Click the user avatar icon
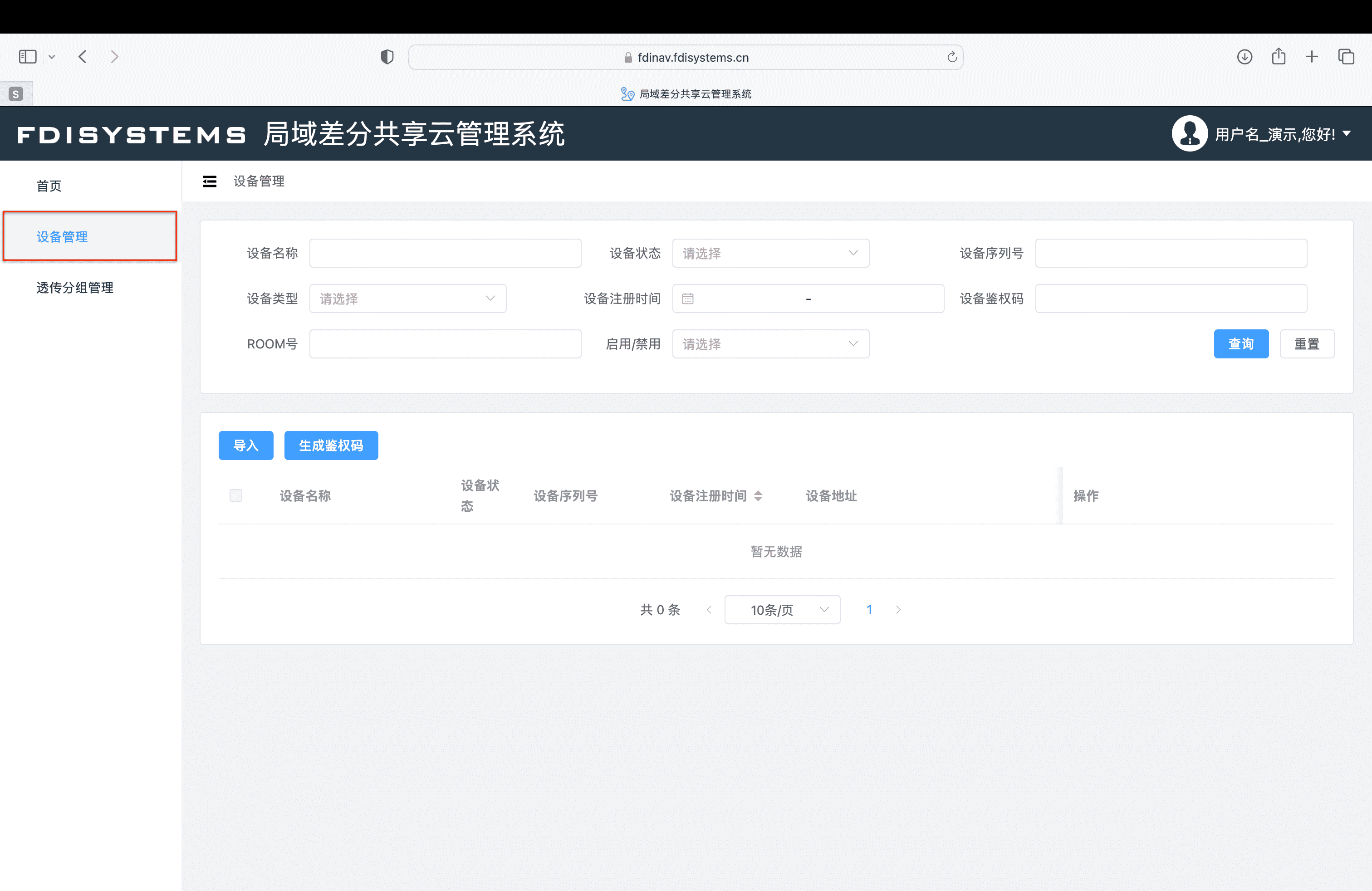This screenshot has height=891, width=1372. [1189, 134]
